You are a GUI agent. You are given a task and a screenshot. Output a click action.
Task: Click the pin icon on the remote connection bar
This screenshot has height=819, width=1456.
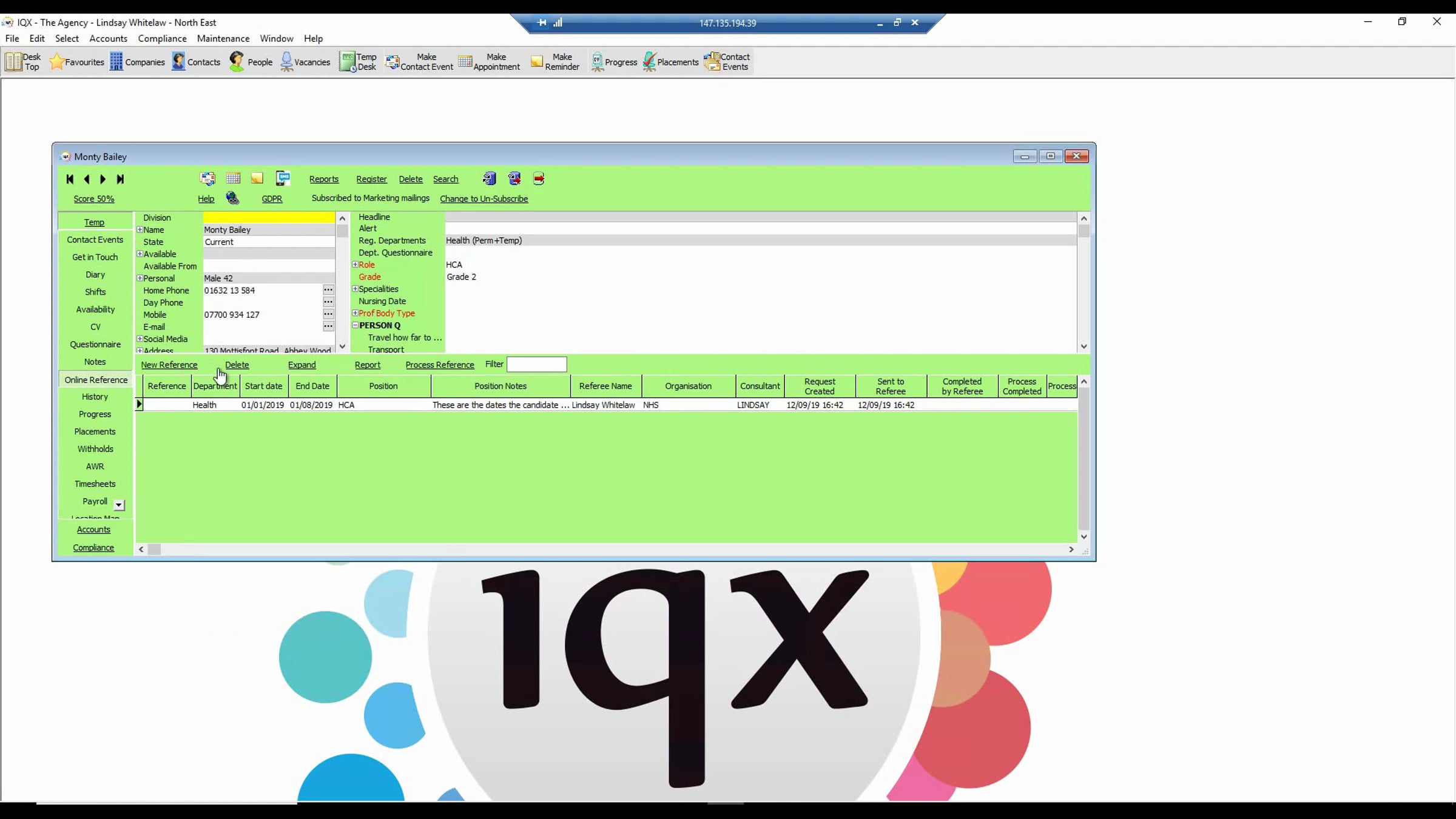pyautogui.click(x=542, y=23)
